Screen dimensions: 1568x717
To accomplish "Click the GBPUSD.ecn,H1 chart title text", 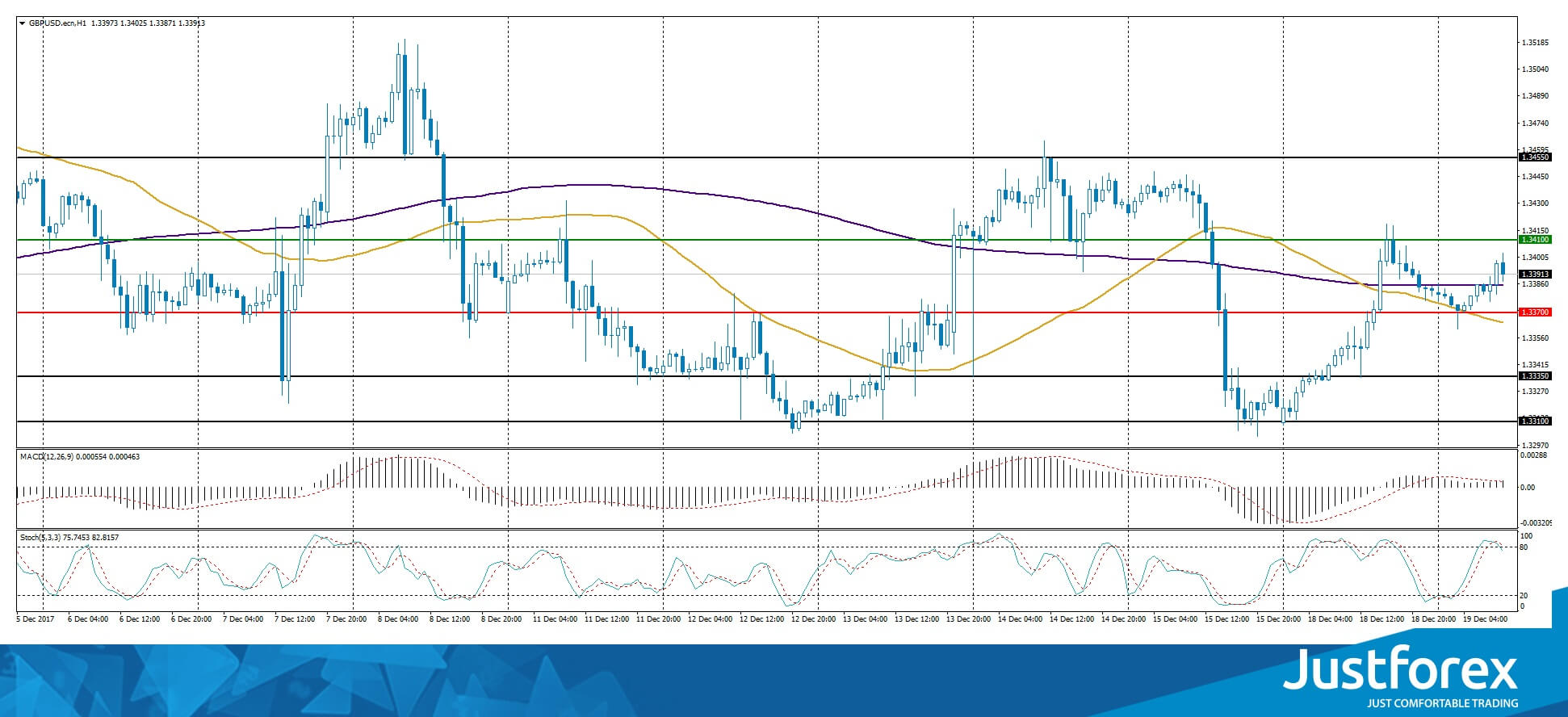I will [x=58, y=23].
